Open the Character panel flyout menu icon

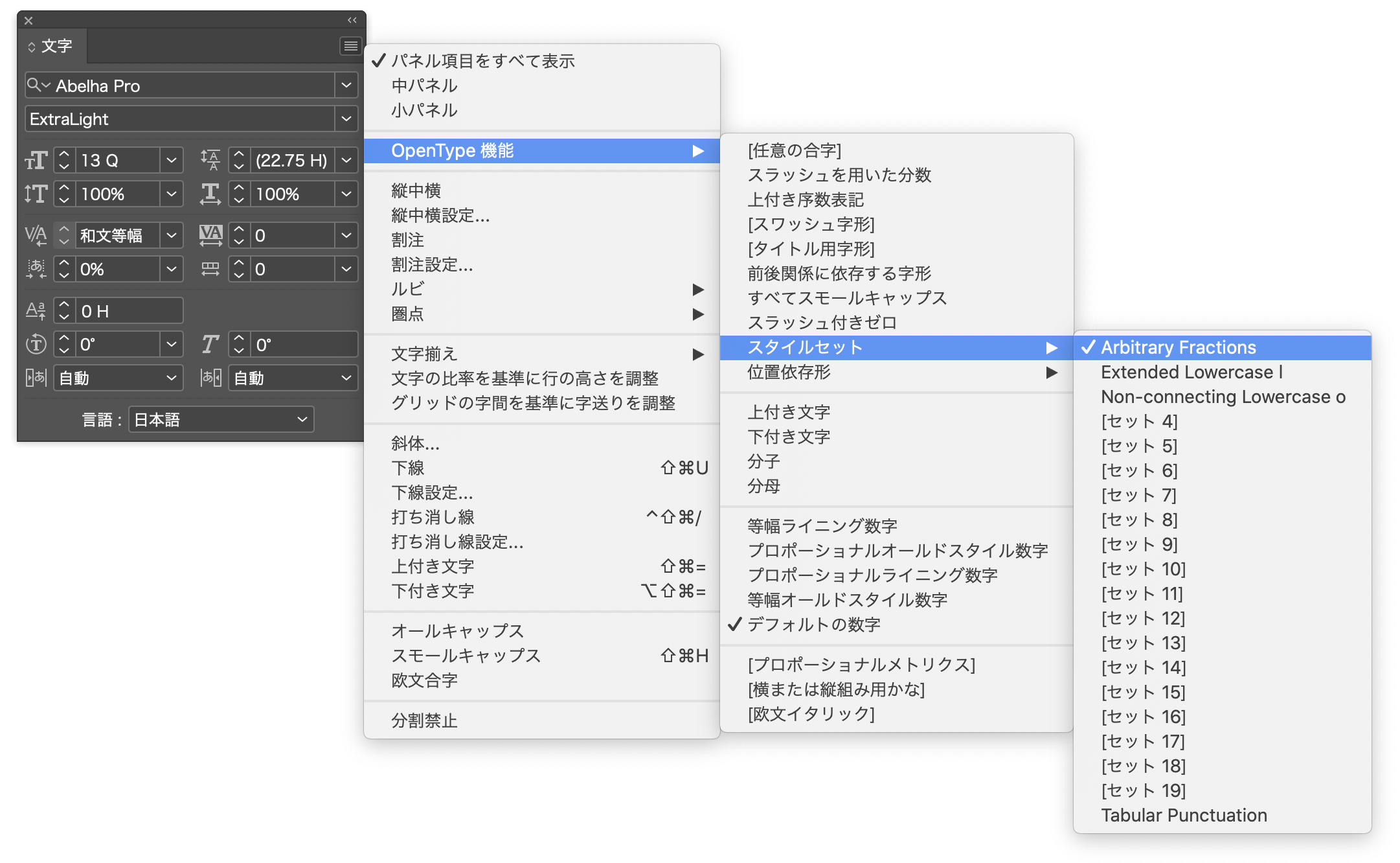(350, 46)
